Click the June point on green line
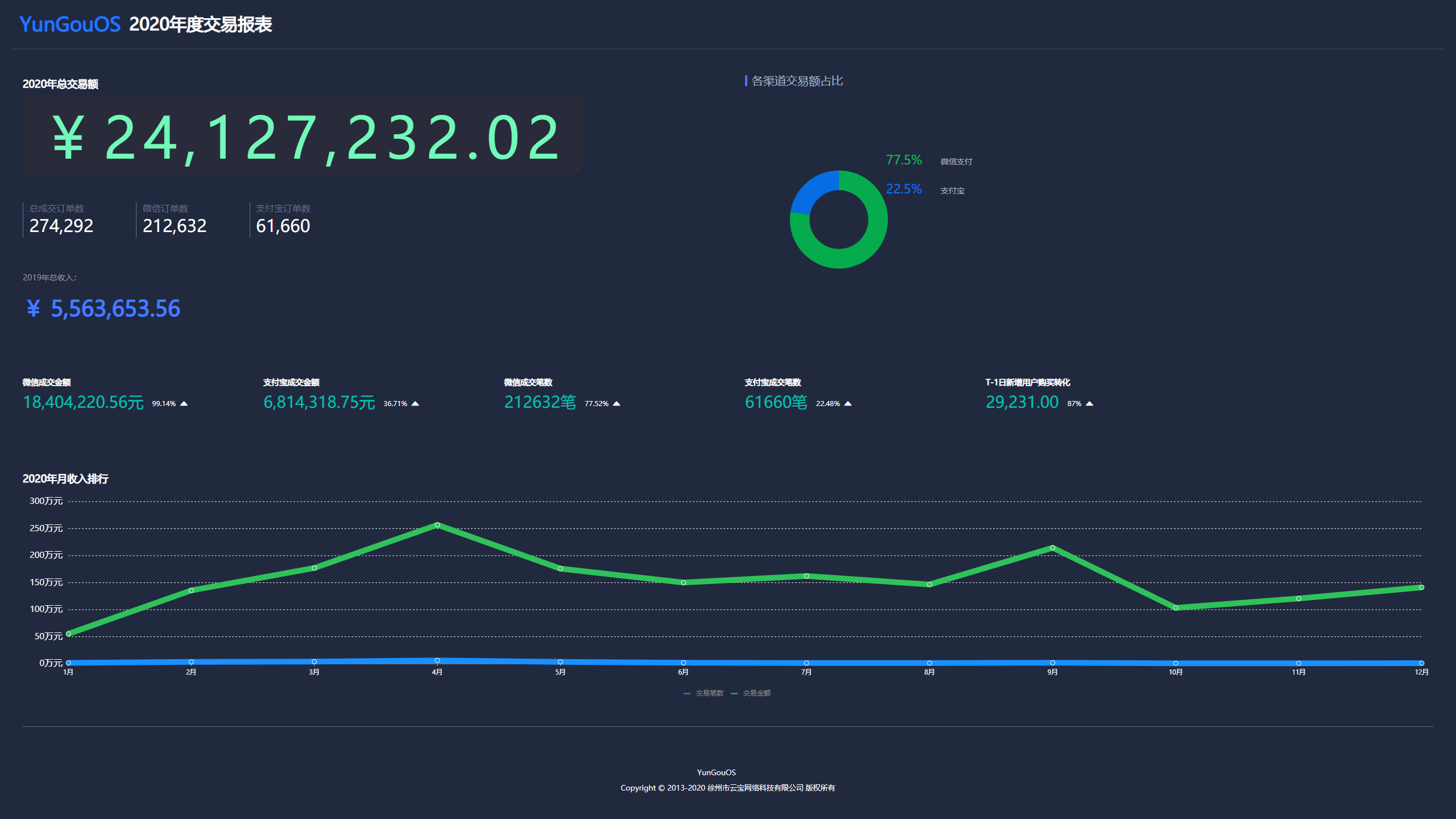The image size is (1456, 819). pos(684,582)
